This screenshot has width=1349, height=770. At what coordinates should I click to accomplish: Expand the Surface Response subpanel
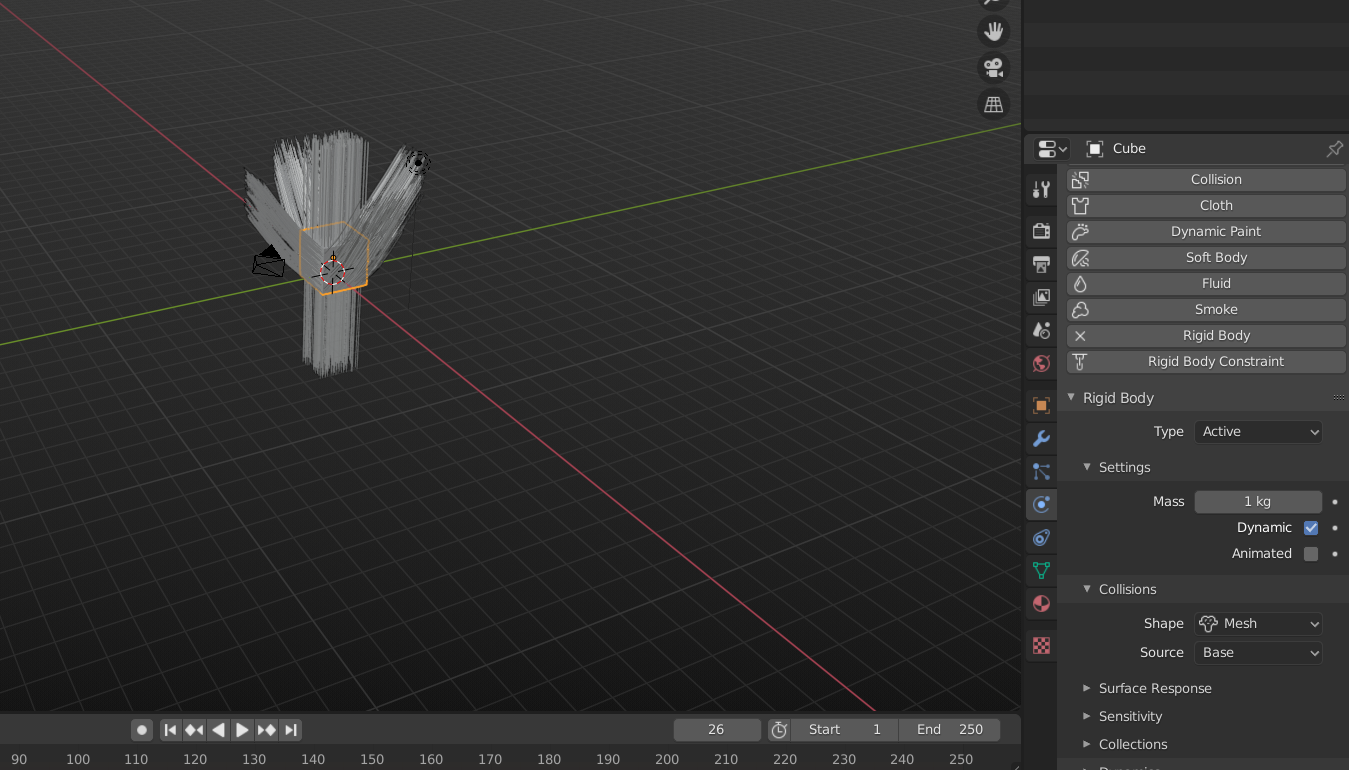tap(1087, 688)
